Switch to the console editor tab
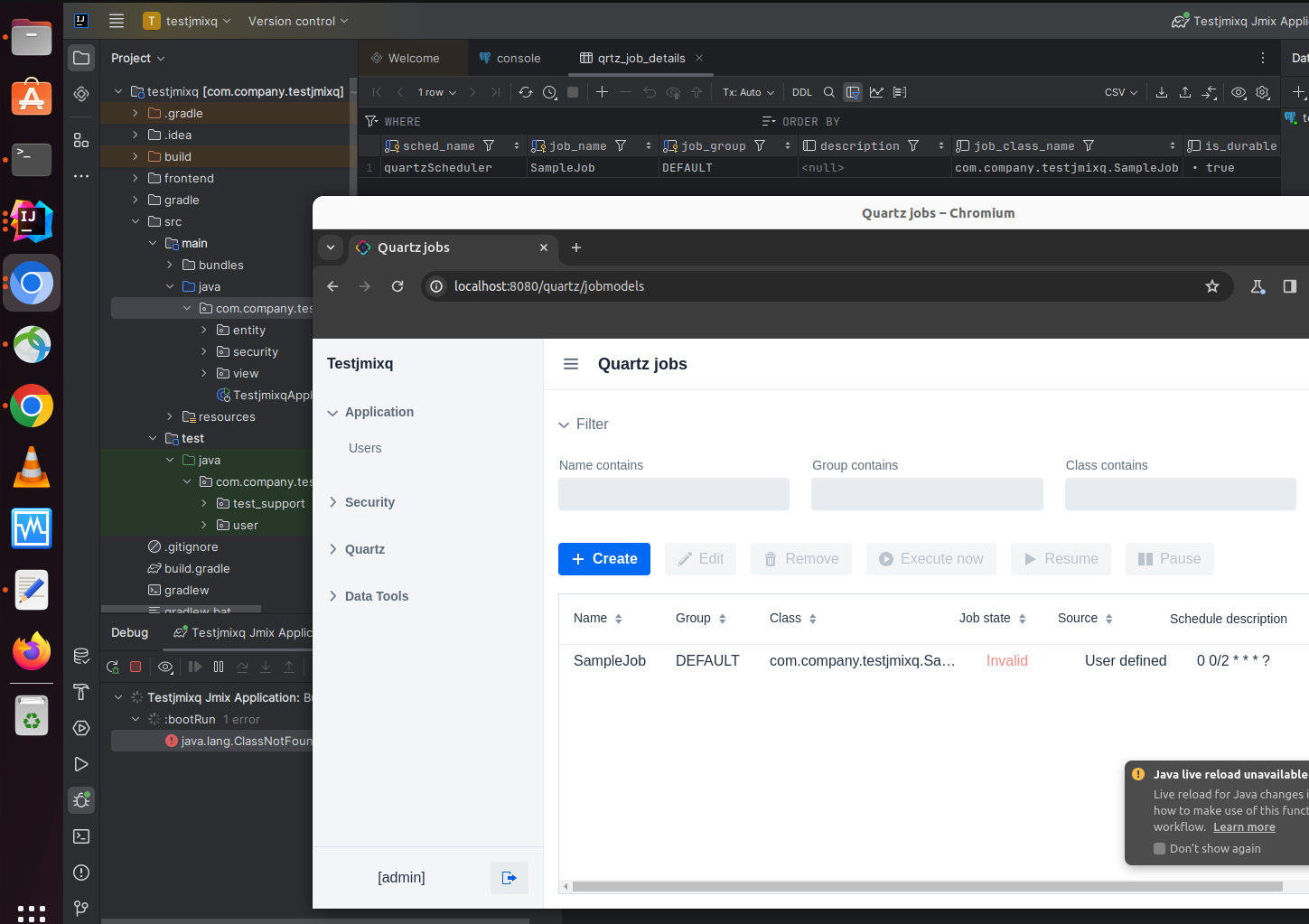 coord(510,58)
